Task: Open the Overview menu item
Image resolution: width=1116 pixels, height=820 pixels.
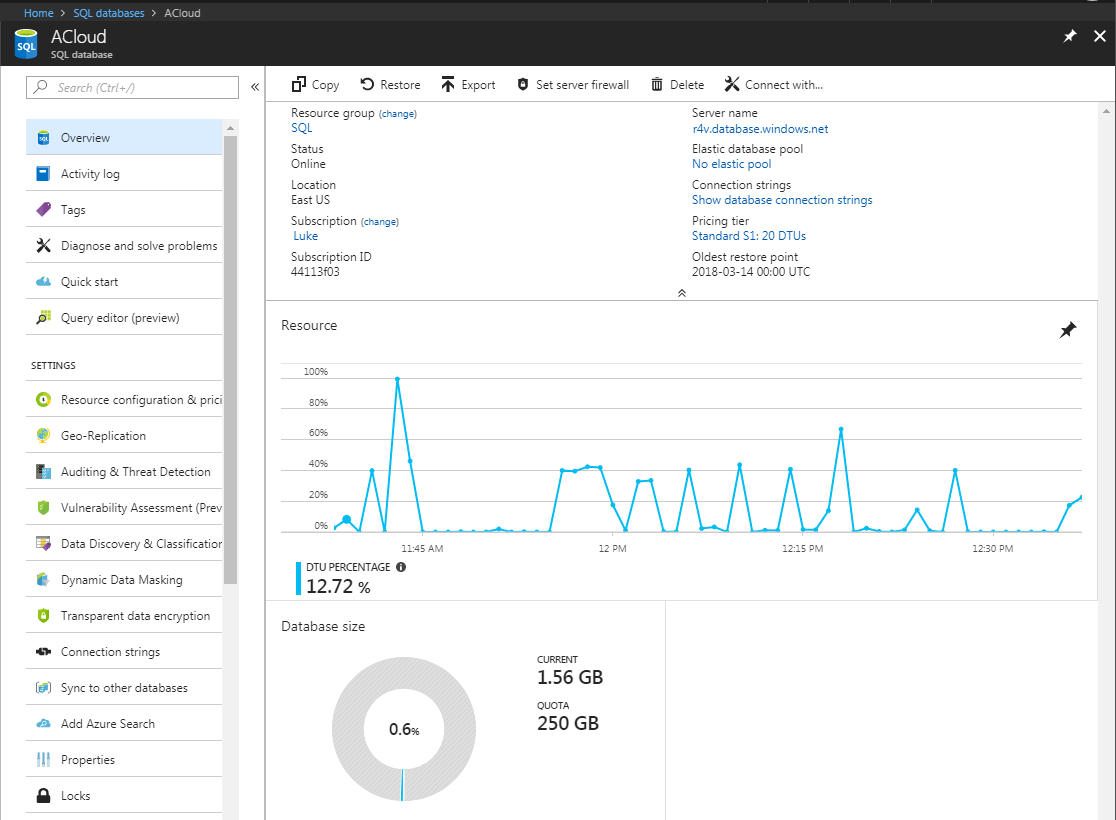Action: 124,137
